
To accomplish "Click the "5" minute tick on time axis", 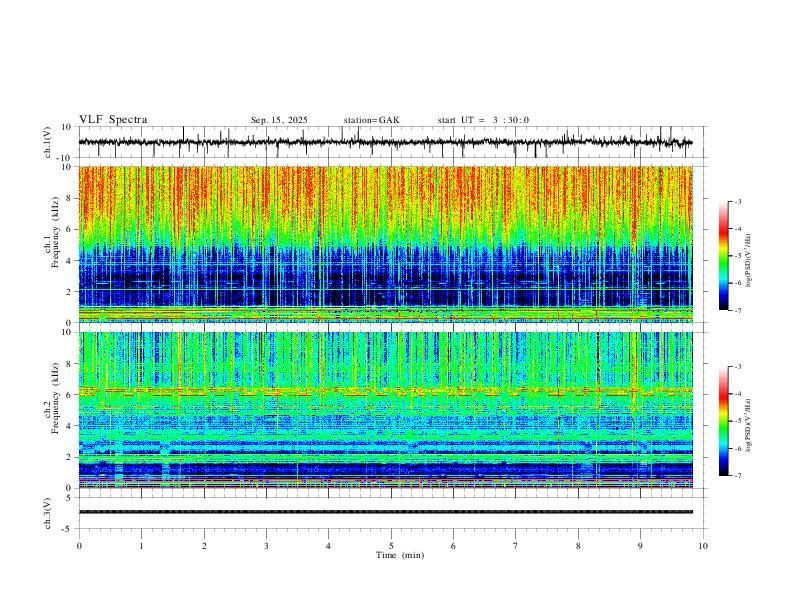I will (391, 546).
